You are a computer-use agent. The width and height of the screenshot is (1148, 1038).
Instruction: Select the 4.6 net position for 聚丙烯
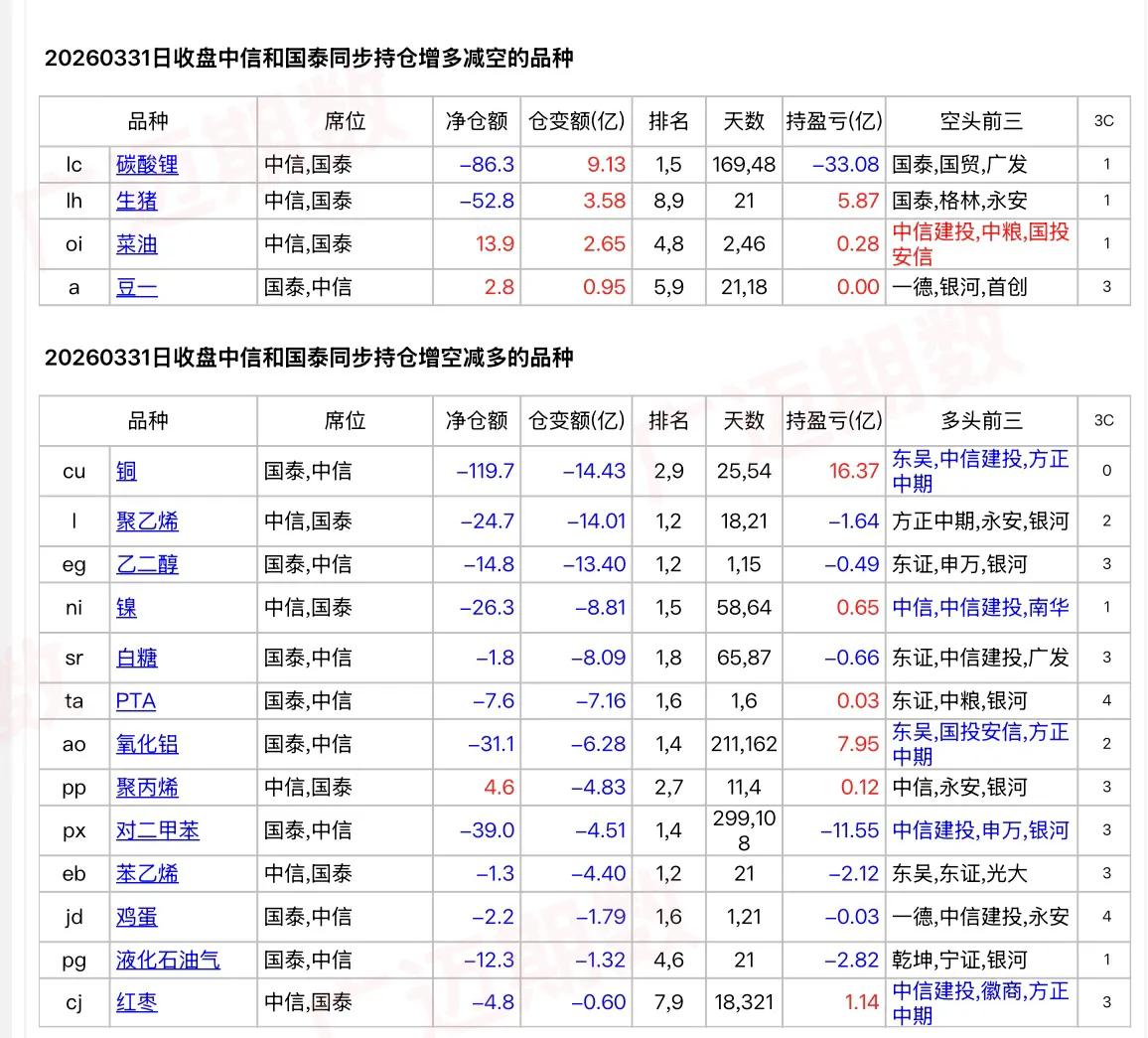click(500, 788)
